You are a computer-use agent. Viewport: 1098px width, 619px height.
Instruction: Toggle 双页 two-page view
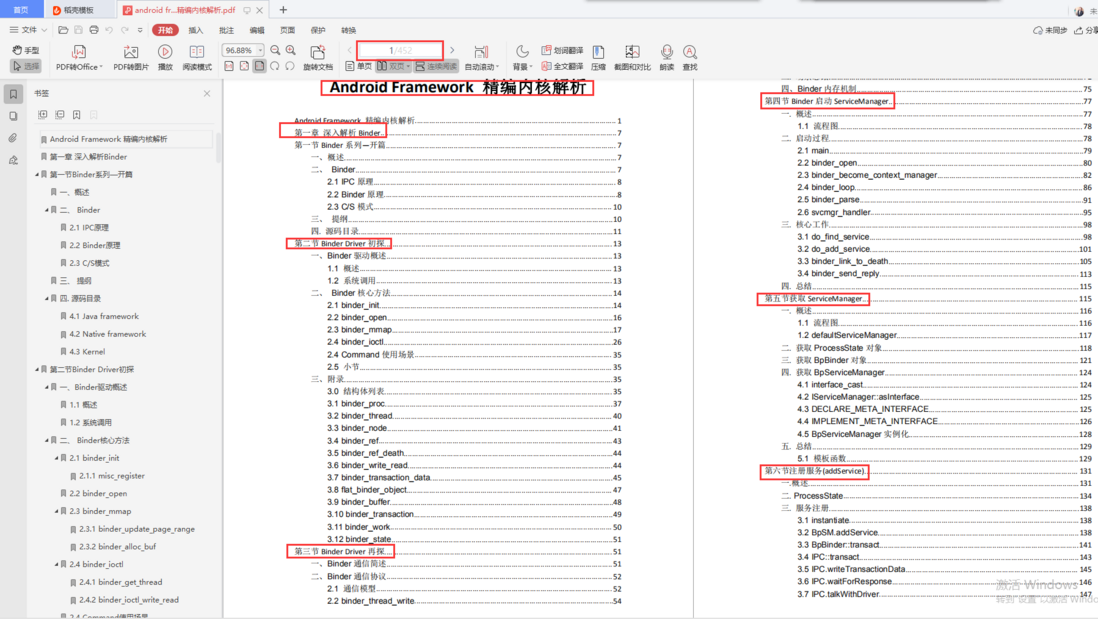coord(394,67)
